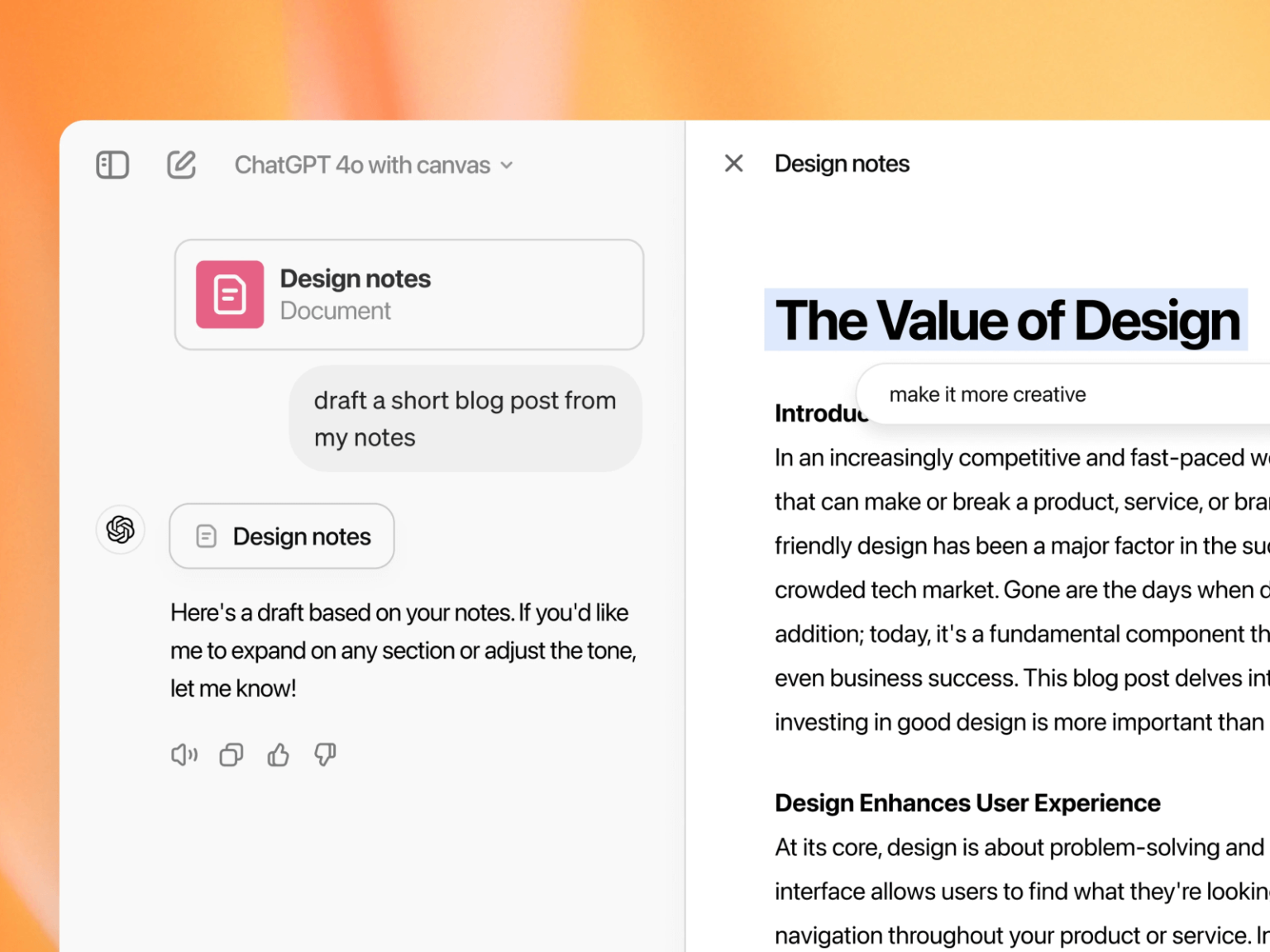The height and width of the screenshot is (952, 1270).
Task: Play response with Read aloud speaker icon
Action: coord(184,754)
